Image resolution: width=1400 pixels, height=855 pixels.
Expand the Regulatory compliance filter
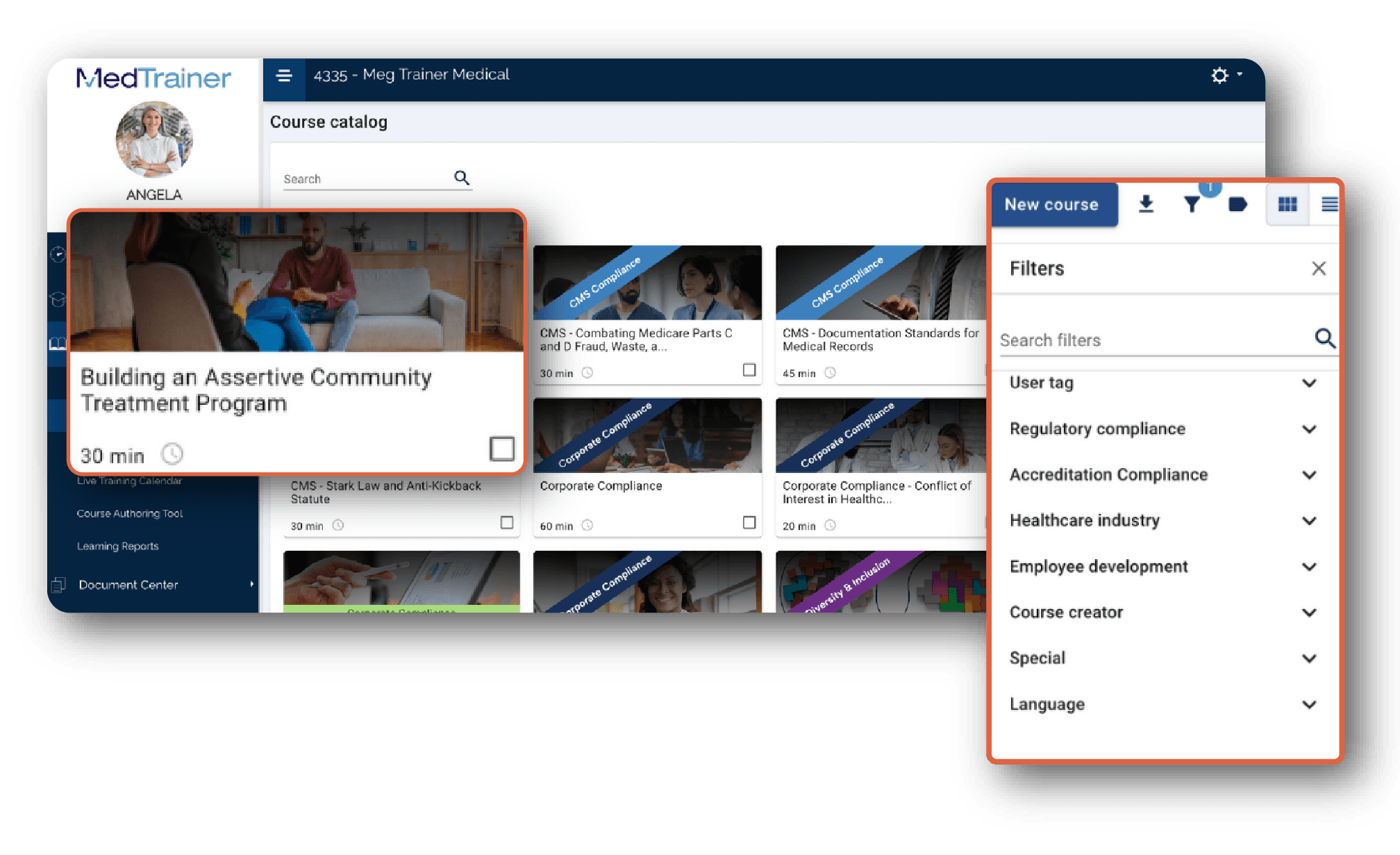[1308, 429]
